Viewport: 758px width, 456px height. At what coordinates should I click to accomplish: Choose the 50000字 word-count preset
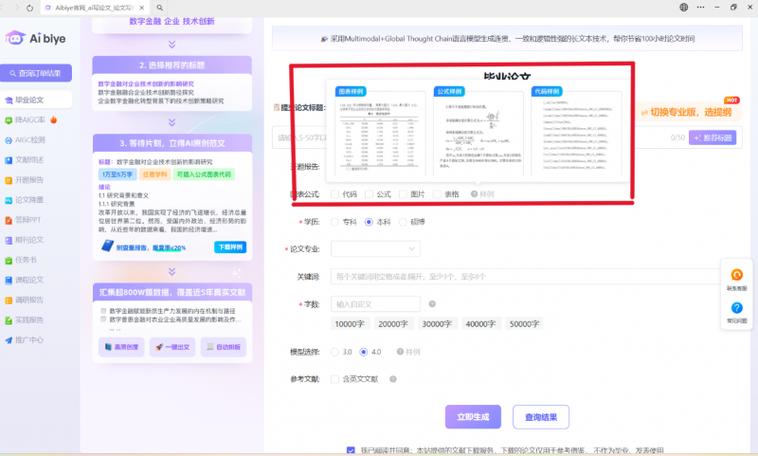(524, 324)
